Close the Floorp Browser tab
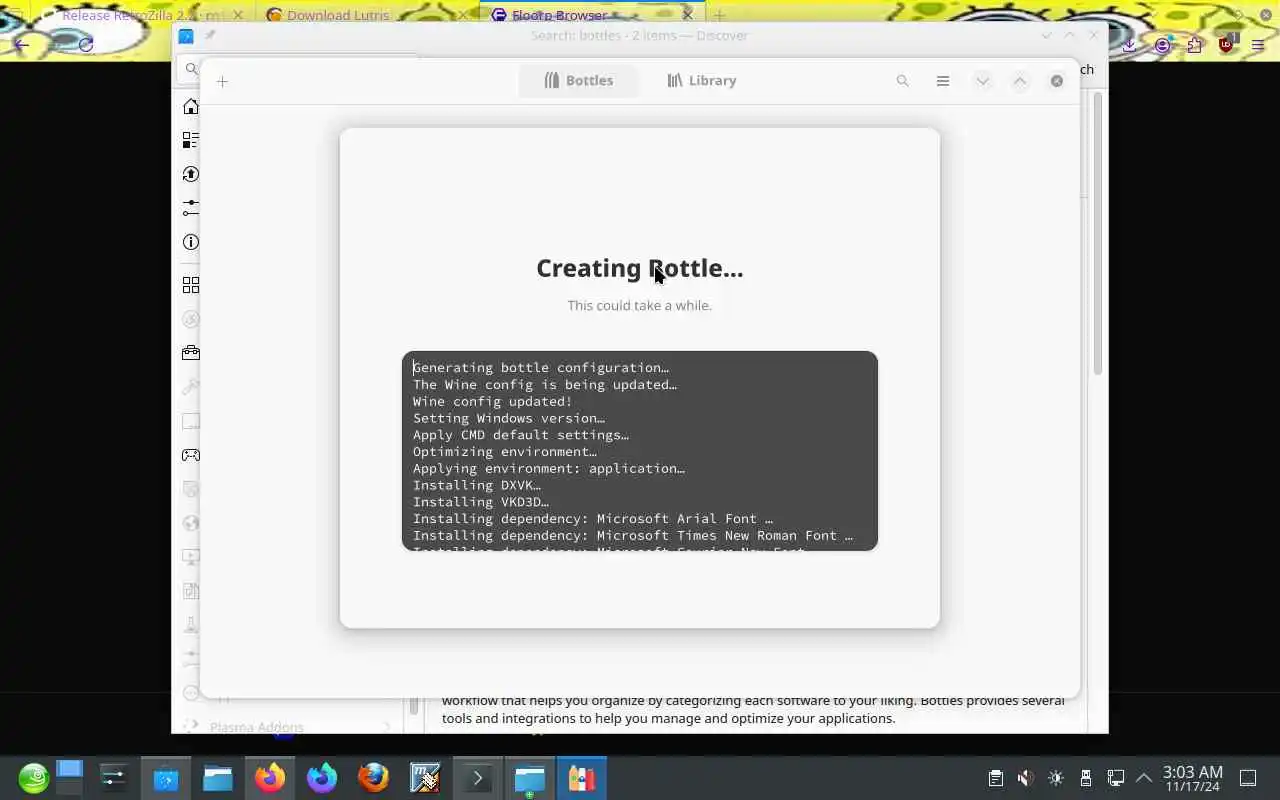 click(x=687, y=15)
